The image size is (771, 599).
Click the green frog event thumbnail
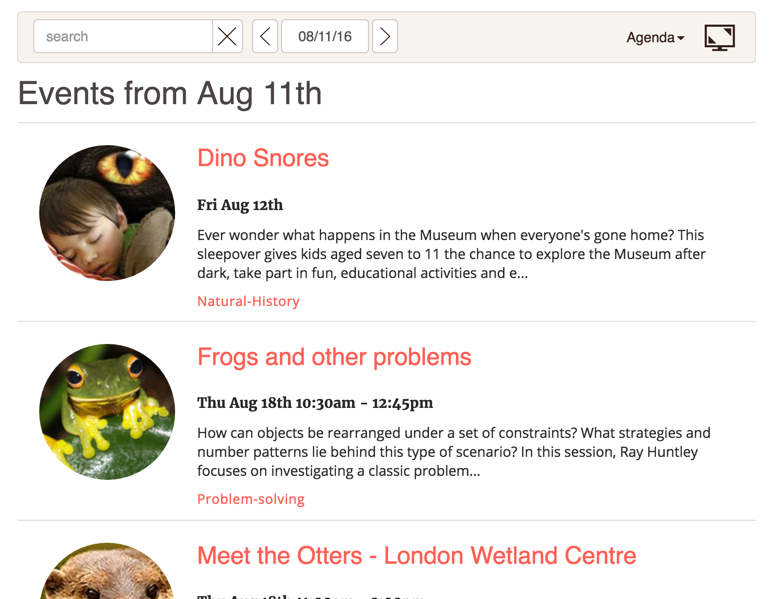tap(107, 412)
